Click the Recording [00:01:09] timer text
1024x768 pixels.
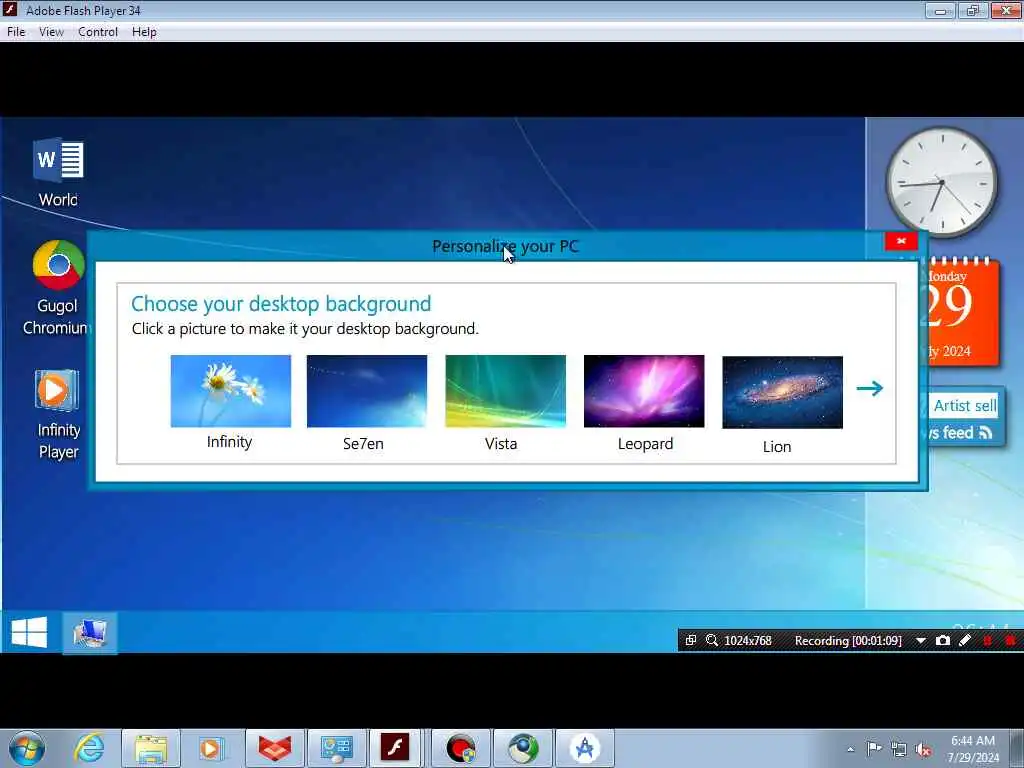click(848, 641)
